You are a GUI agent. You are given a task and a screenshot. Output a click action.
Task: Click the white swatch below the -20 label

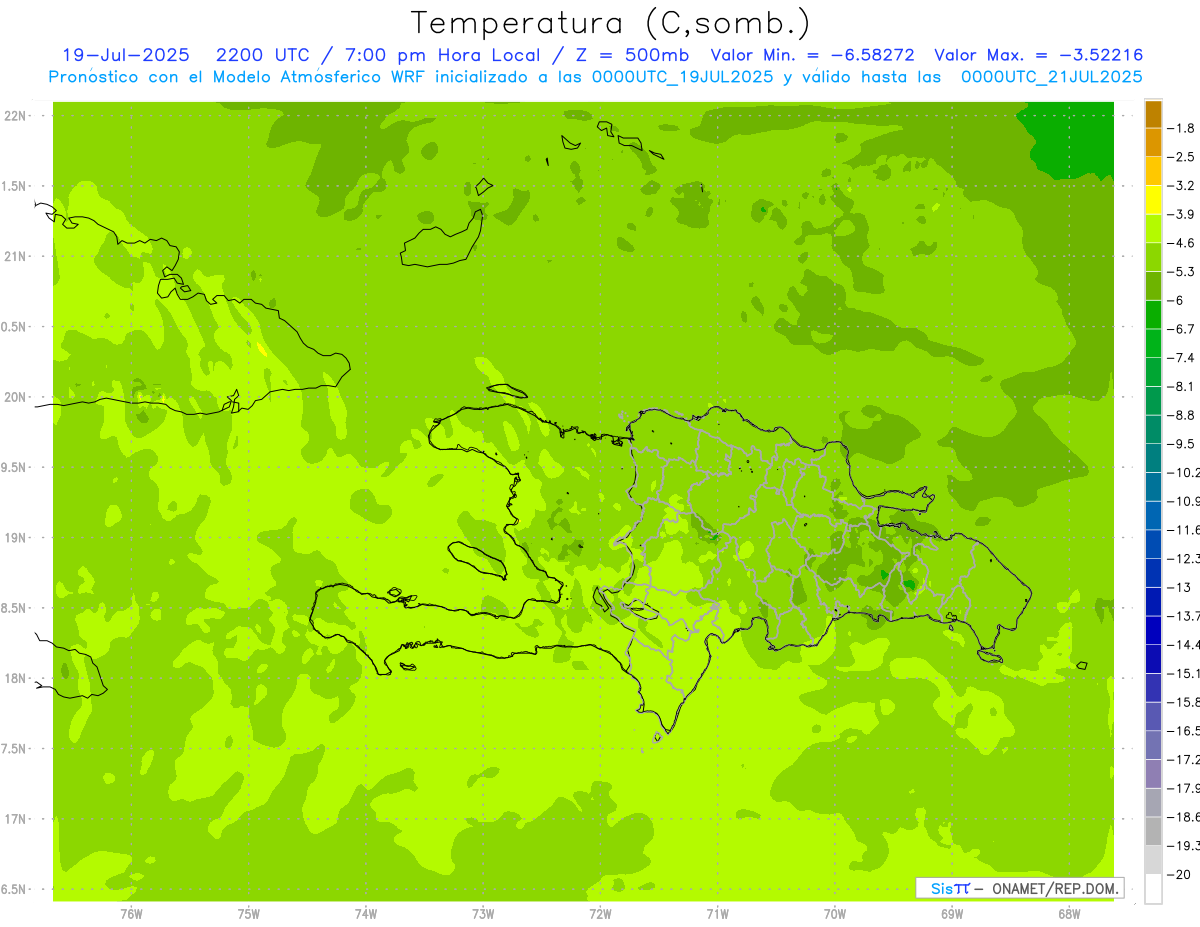click(1153, 889)
